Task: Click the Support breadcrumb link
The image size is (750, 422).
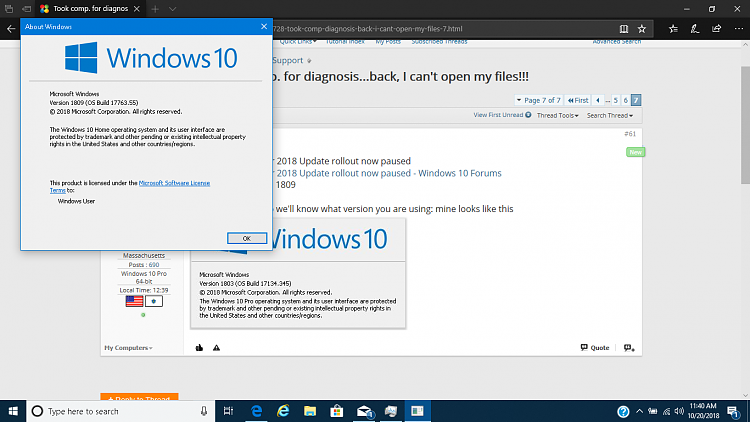Action: coord(287,60)
